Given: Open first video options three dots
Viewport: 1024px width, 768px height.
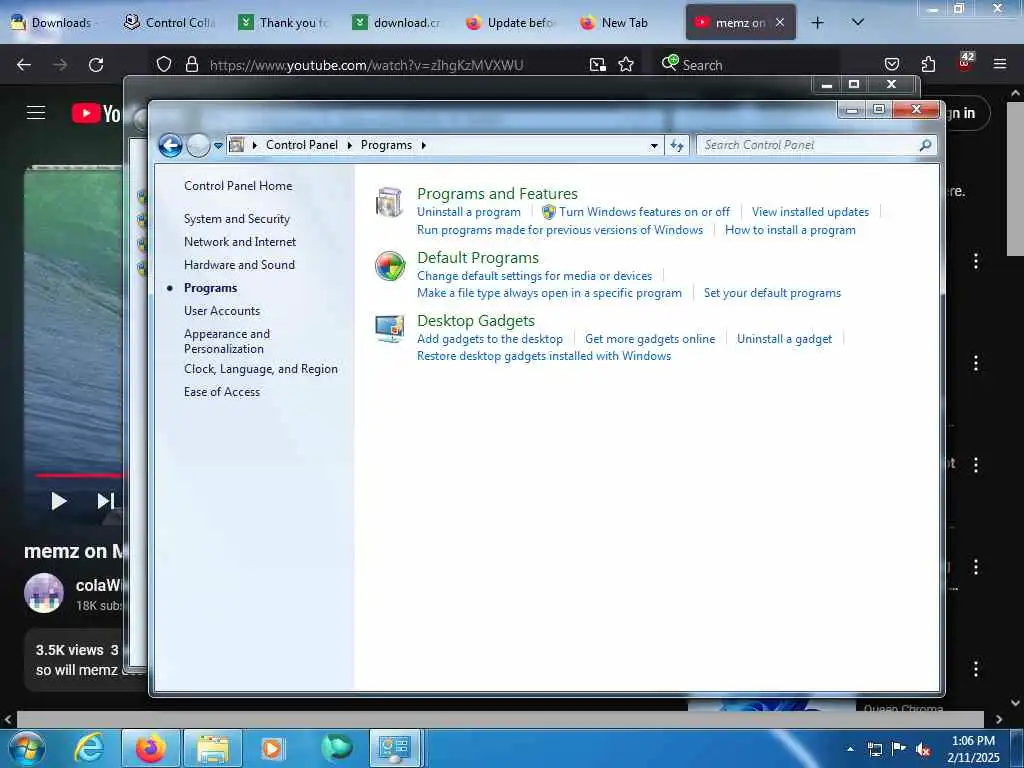Looking at the screenshot, I should click(x=976, y=261).
